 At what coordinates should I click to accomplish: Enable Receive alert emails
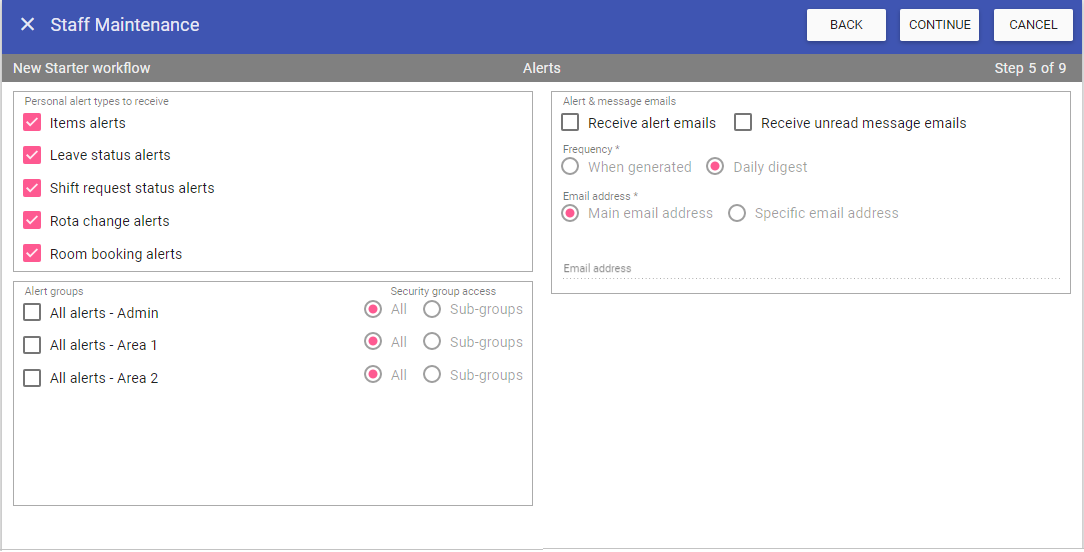point(570,123)
